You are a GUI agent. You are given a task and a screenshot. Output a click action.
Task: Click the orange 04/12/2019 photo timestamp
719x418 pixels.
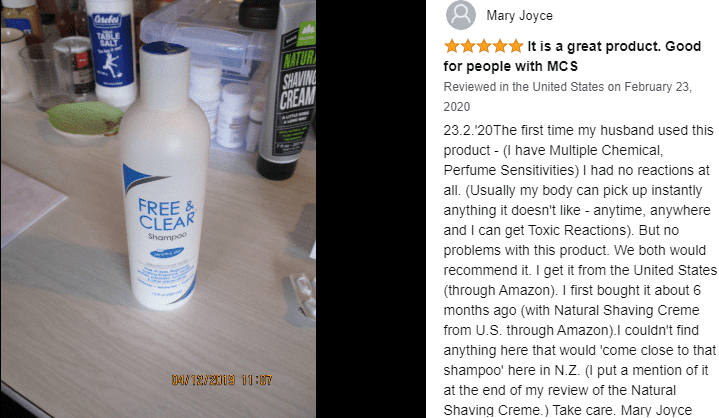tap(222, 380)
